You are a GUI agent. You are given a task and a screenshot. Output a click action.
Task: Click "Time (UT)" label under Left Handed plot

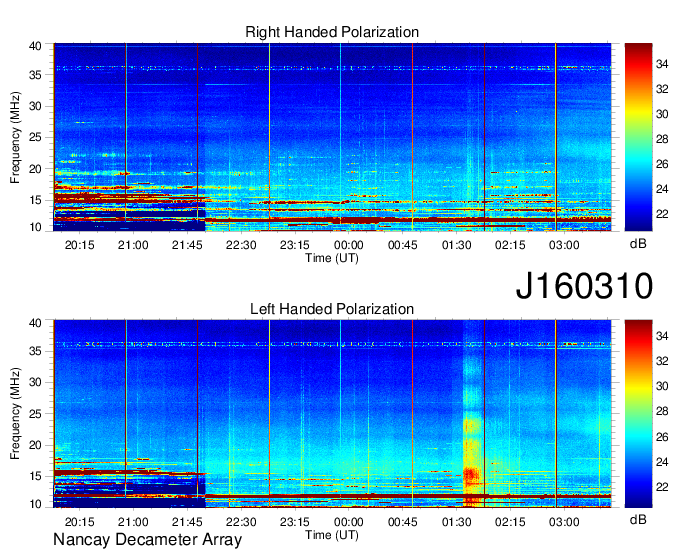332,535
